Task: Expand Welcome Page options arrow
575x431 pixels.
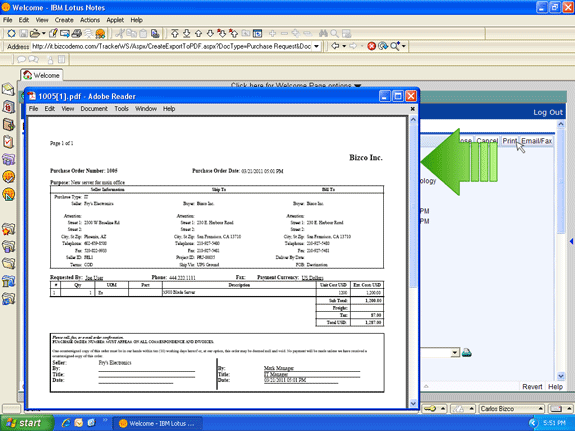Action: (x=358, y=85)
